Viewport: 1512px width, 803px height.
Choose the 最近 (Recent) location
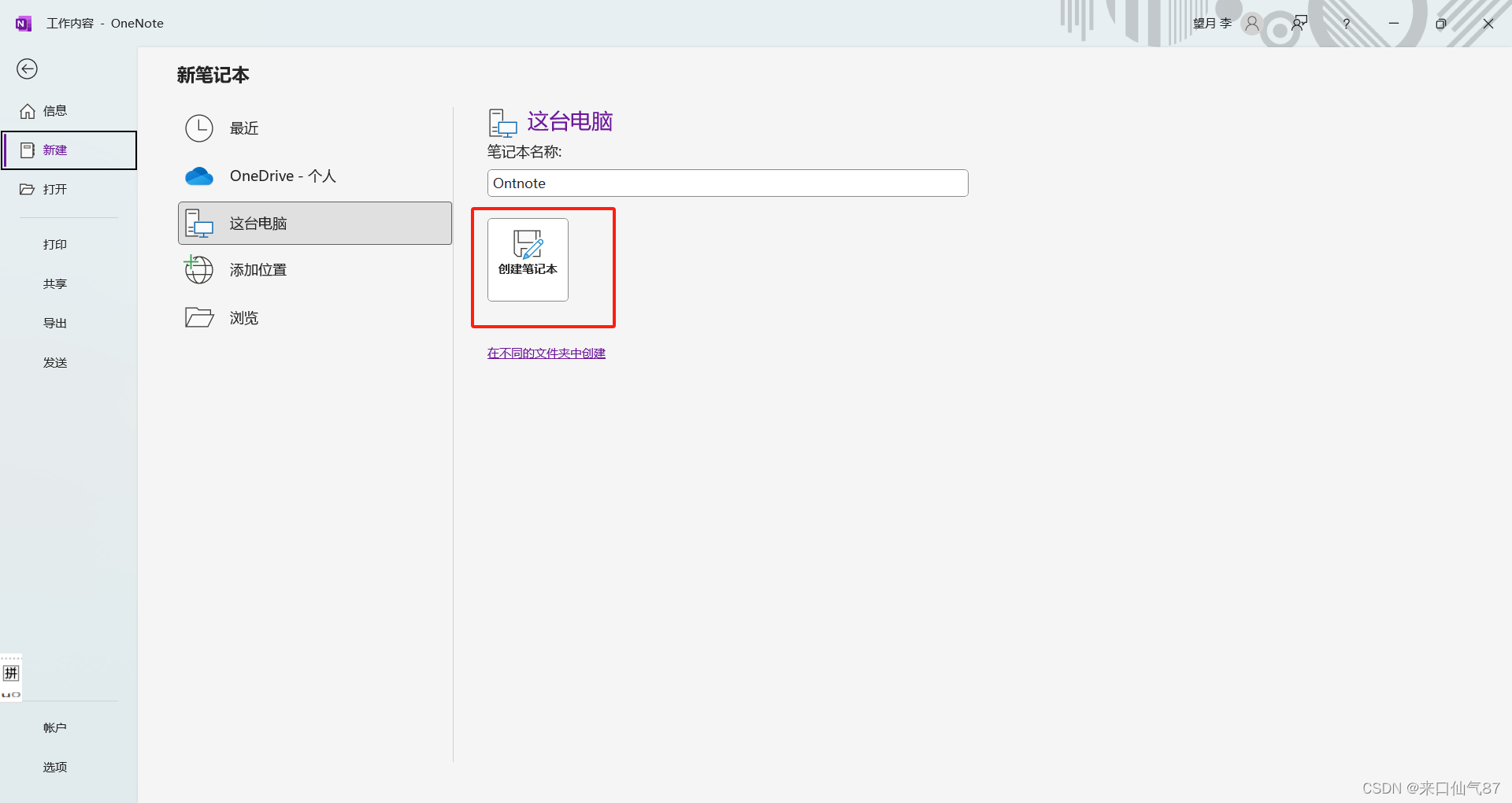(315, 128)
